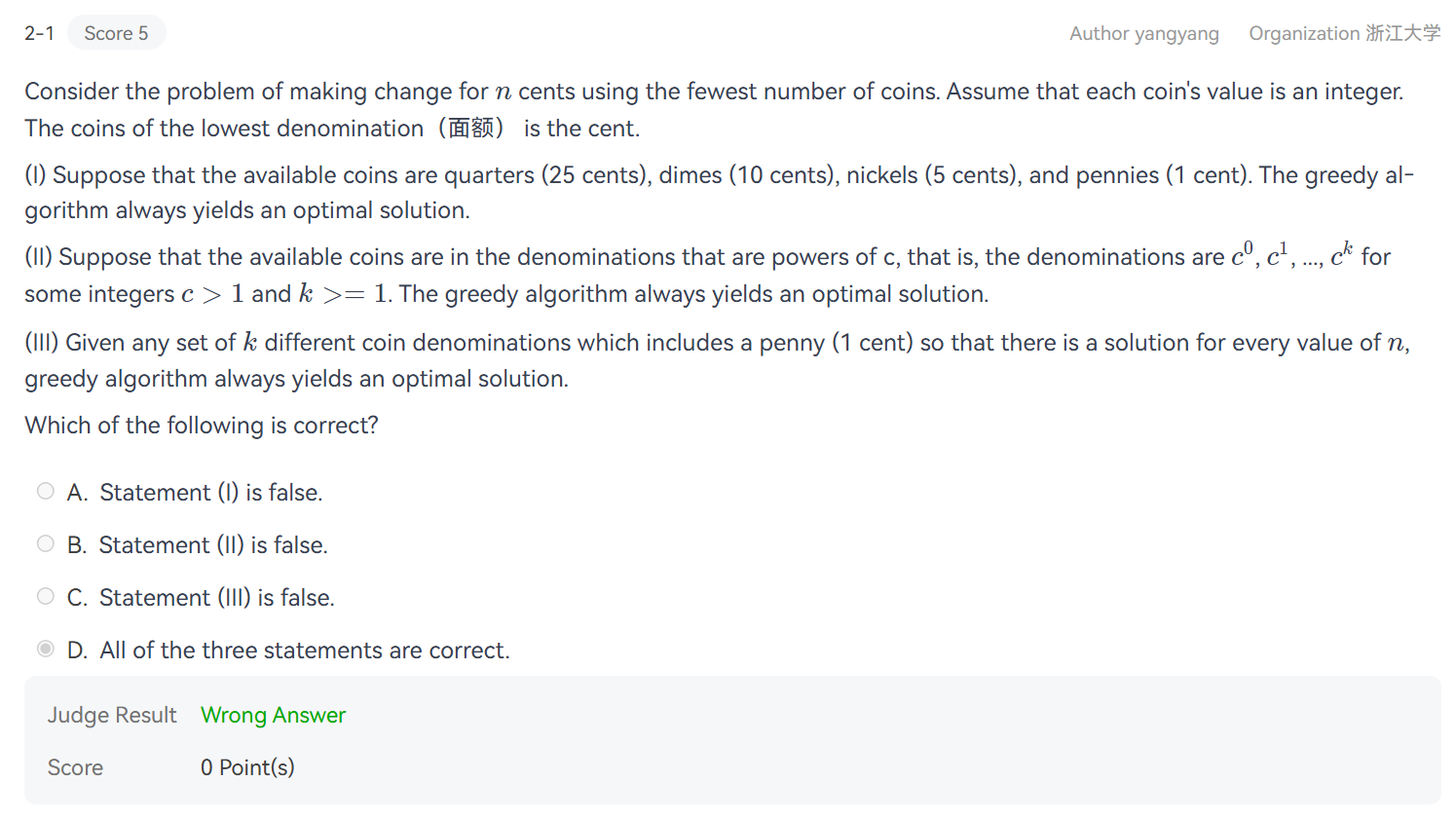Click the statement (II) paragraph about powers of c

707,276
